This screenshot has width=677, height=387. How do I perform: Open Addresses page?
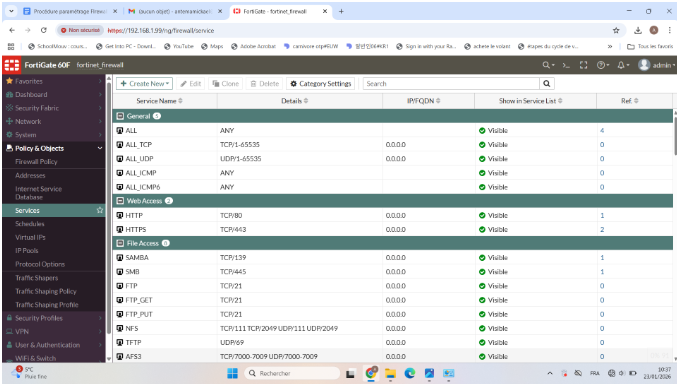pos(30,175)
